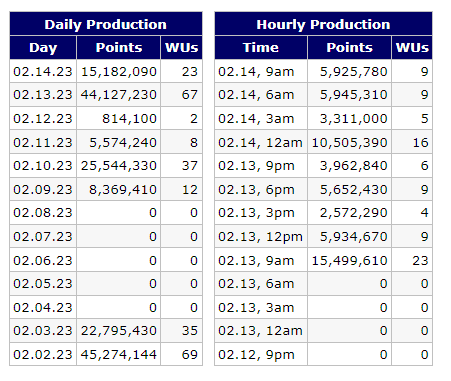Click the Daily Production table title

(106, 24)
